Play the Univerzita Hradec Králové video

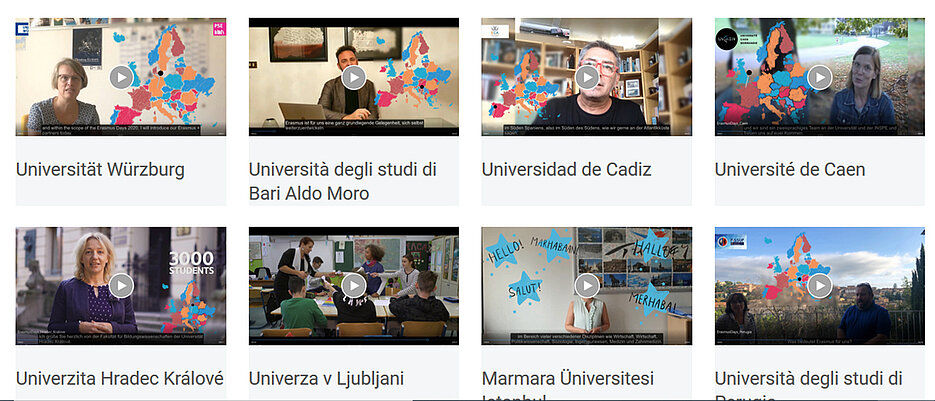coord(121,286)
